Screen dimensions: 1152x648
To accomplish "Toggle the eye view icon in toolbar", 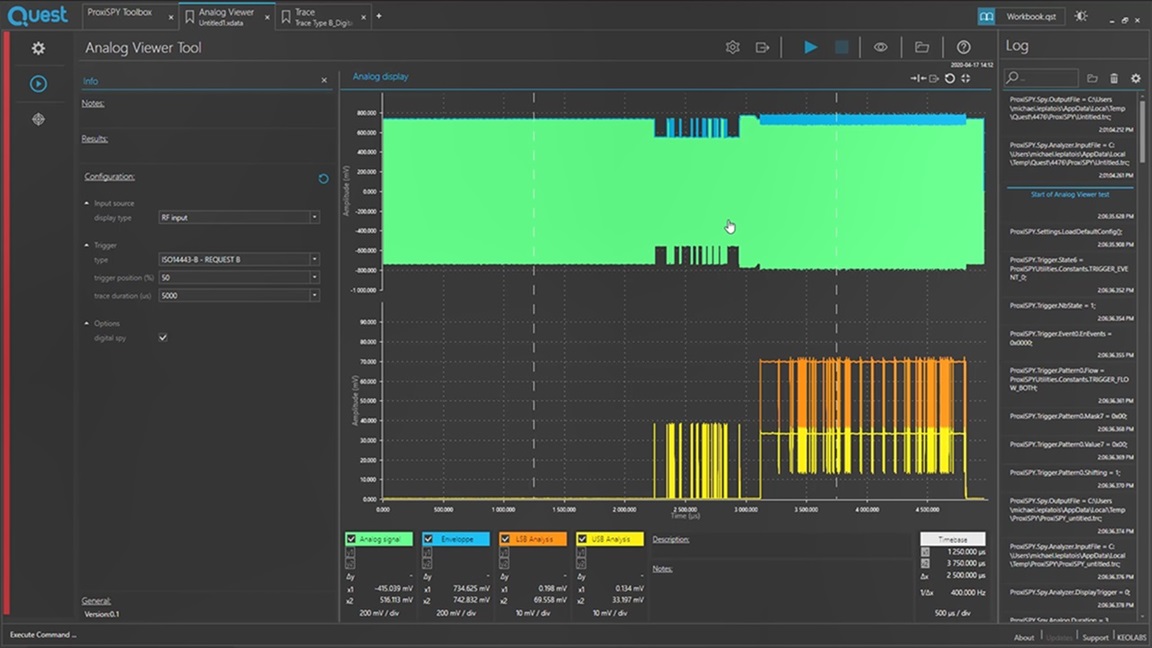I will [880, 48].
